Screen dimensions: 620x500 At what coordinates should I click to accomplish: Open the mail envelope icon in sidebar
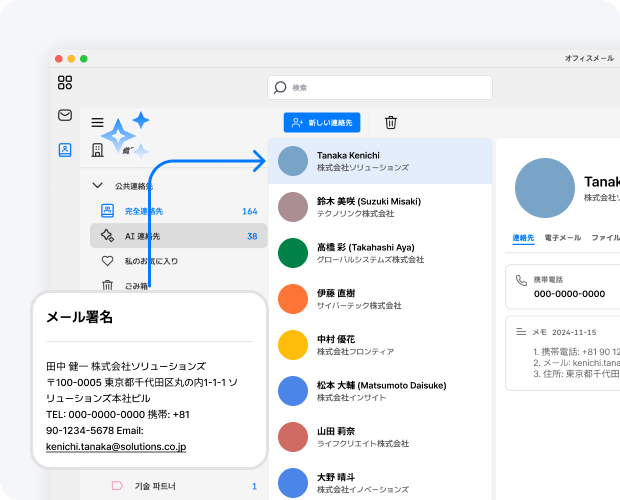point(65,116)
